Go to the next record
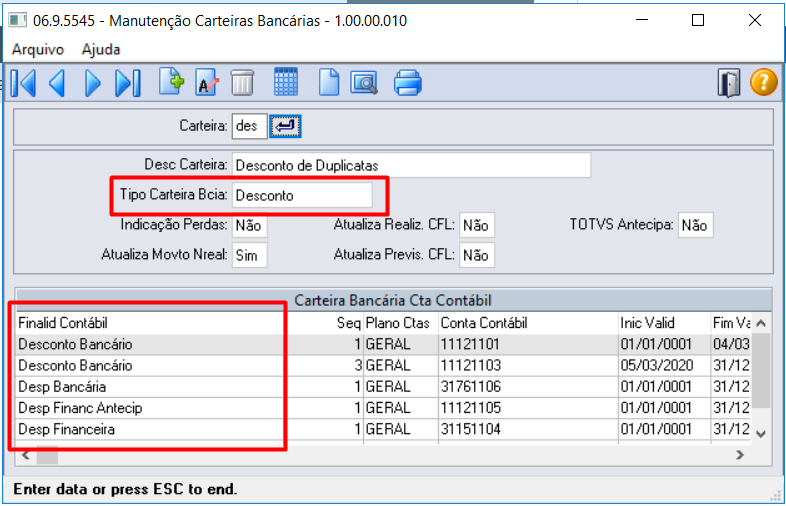 click(92, 83)
